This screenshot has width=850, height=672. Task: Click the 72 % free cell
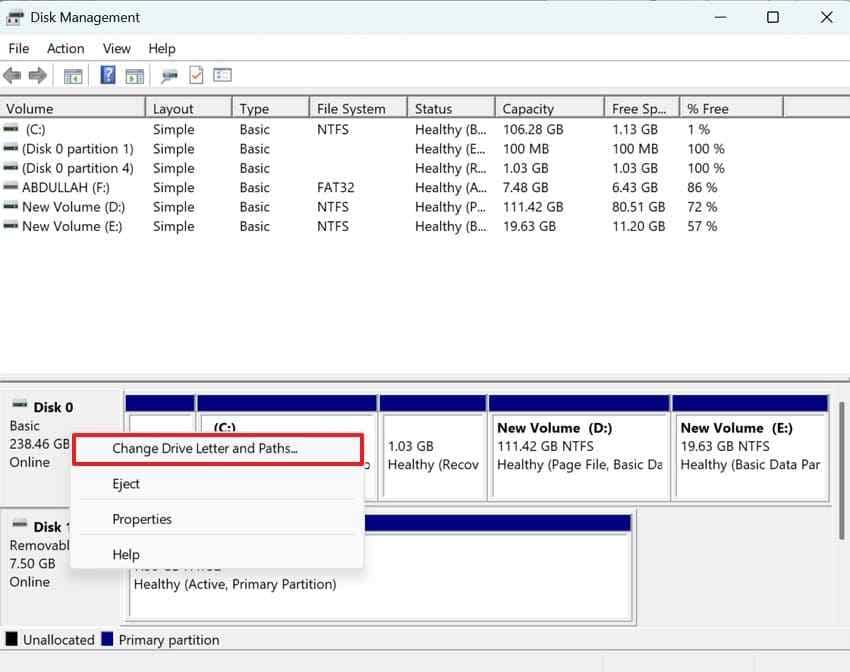702,207
